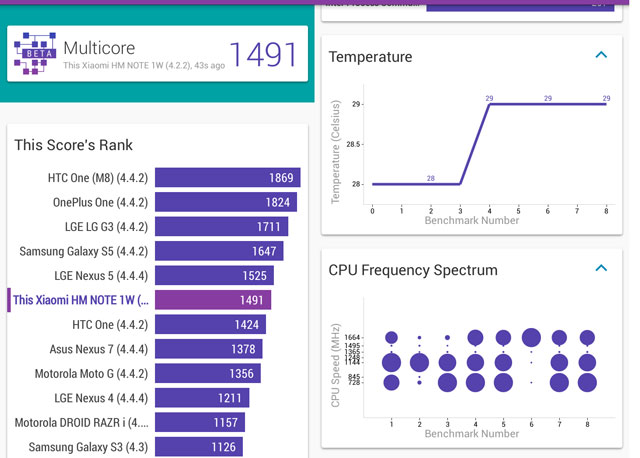Click the large top bubble for benchmark 6
Screen dimensions: 640x458
click(531, 338)
